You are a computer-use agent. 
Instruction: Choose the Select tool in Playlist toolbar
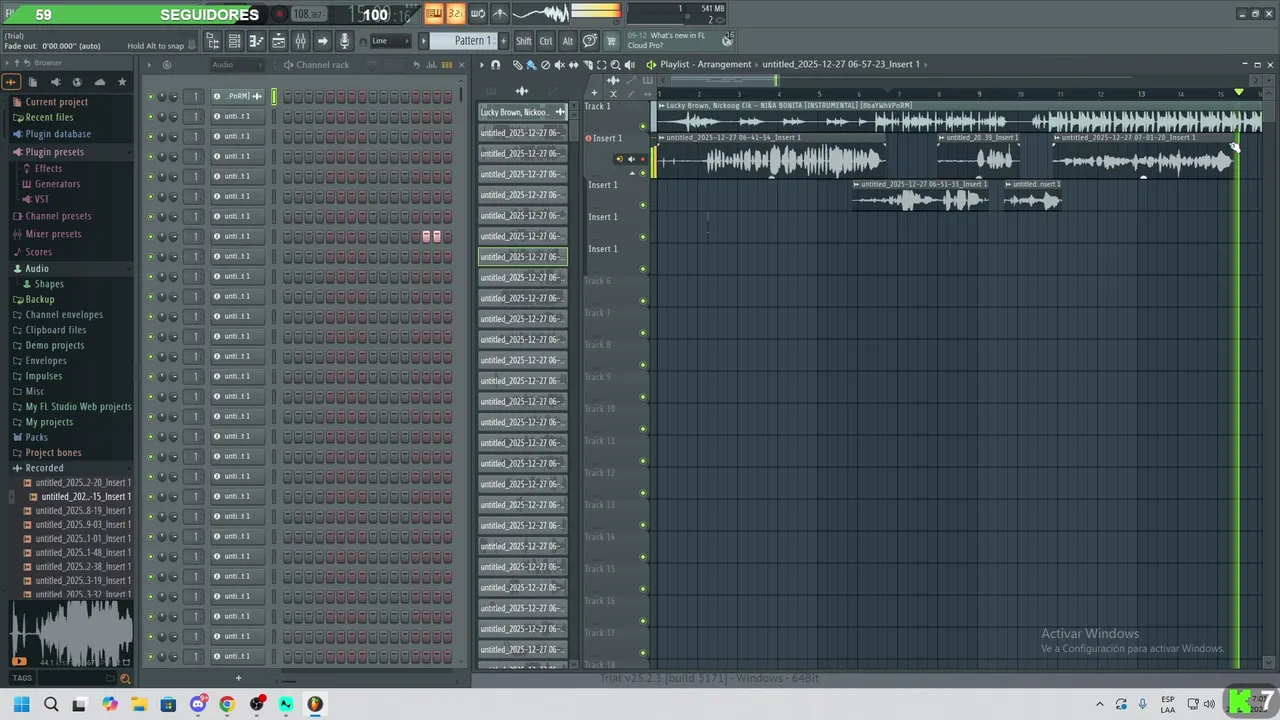click(601, 65)
